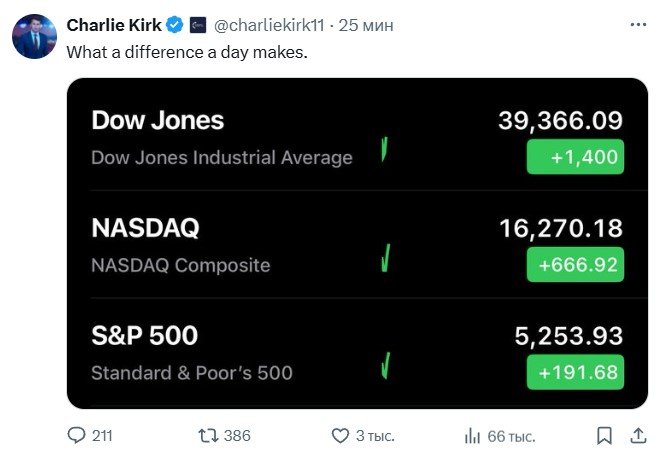
Task: Click the "What a difference a day makes." text
Action: click(x=186, y=51)
